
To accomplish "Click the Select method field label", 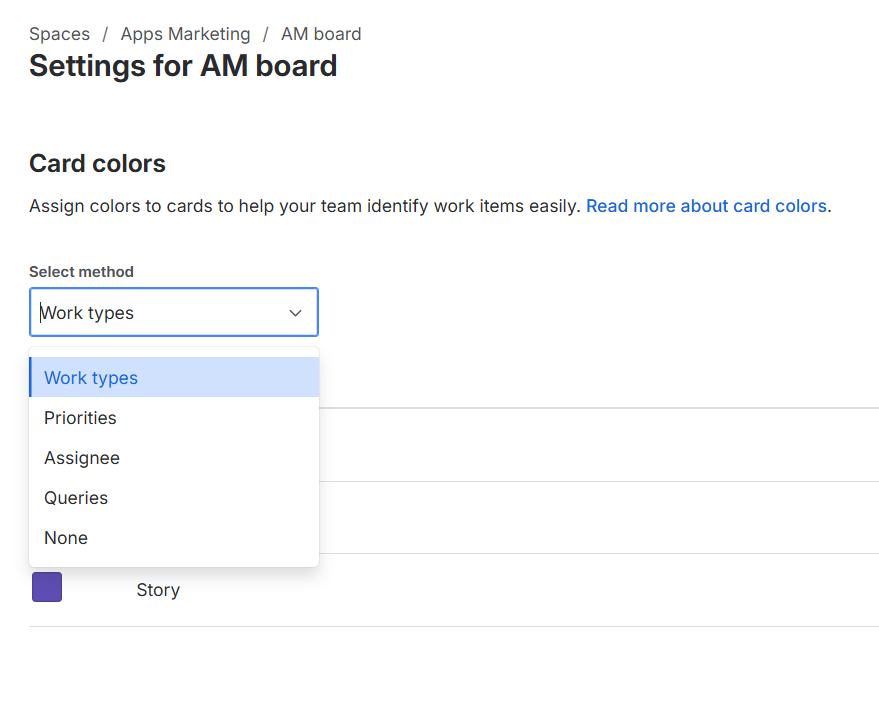I will (81, 272).
